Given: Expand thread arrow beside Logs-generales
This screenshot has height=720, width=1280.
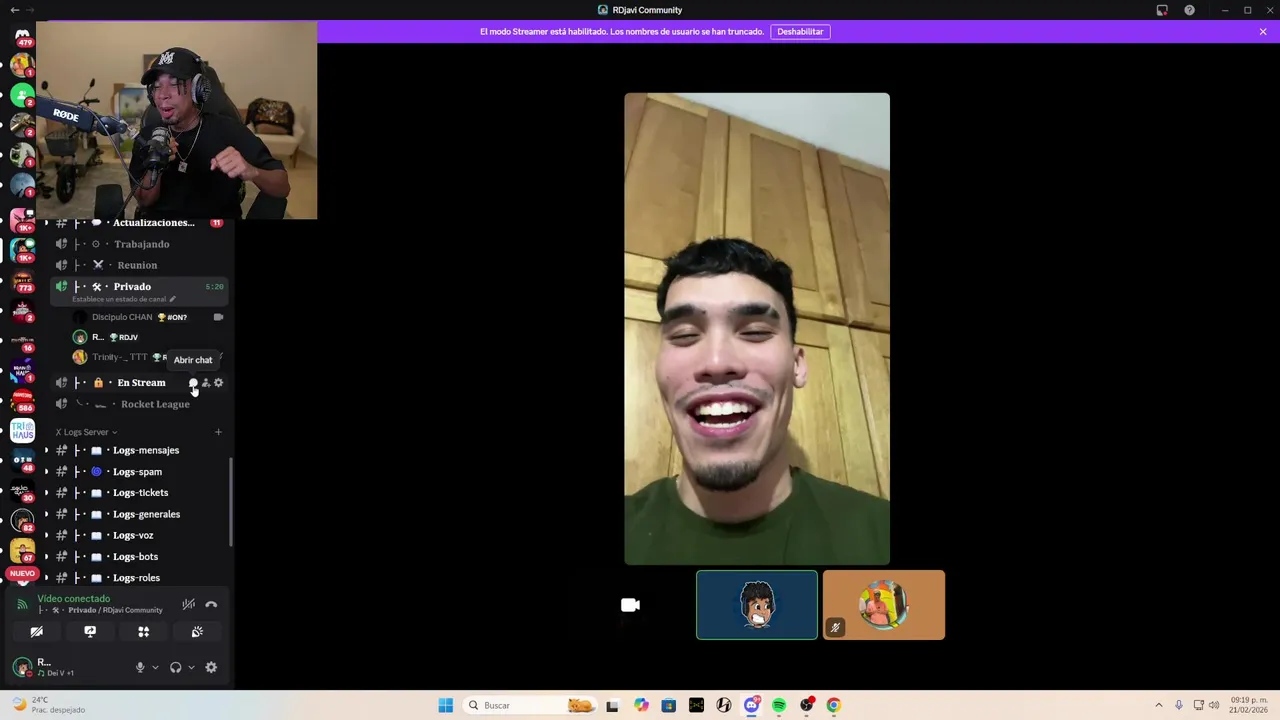Looking at the screenshot, I should [46, 514].
